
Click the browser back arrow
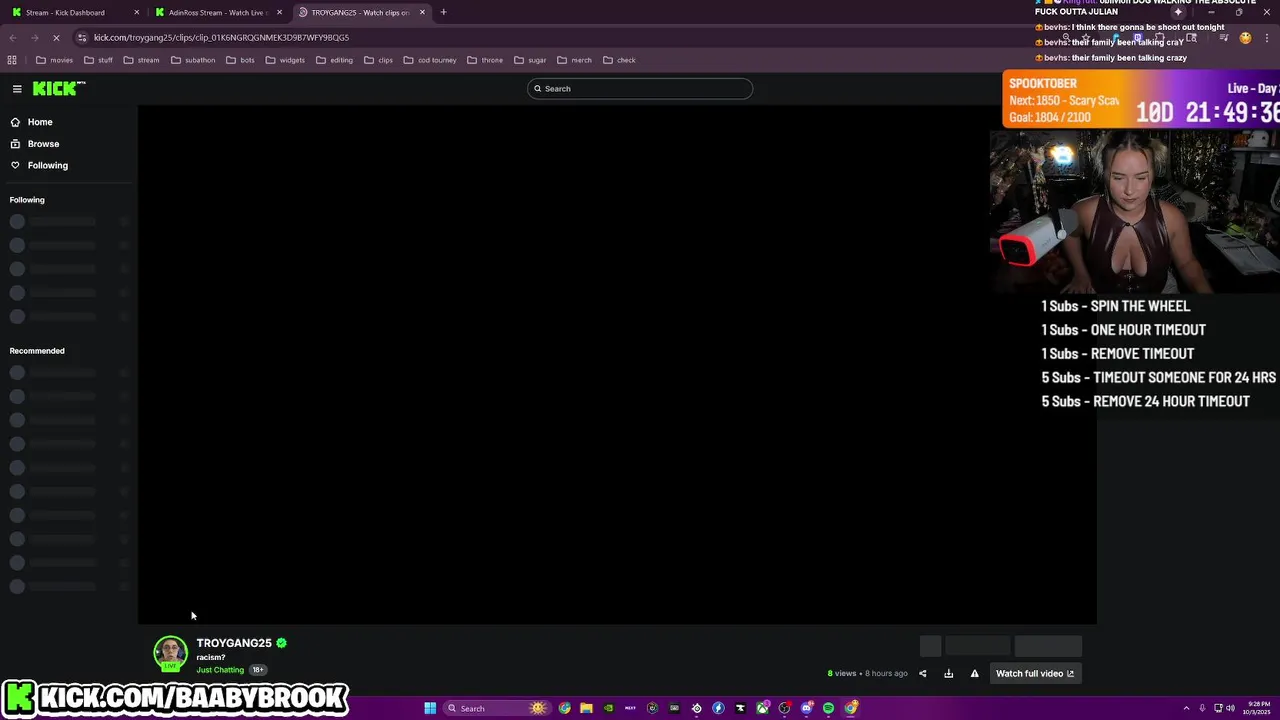coord(13,37)
